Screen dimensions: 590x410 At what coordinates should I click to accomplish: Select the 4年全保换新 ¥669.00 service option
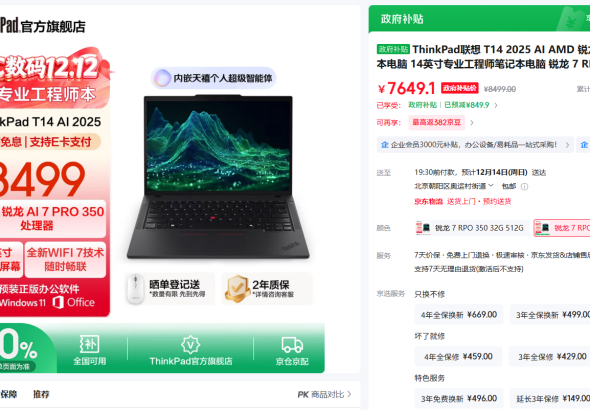(459, 314)
